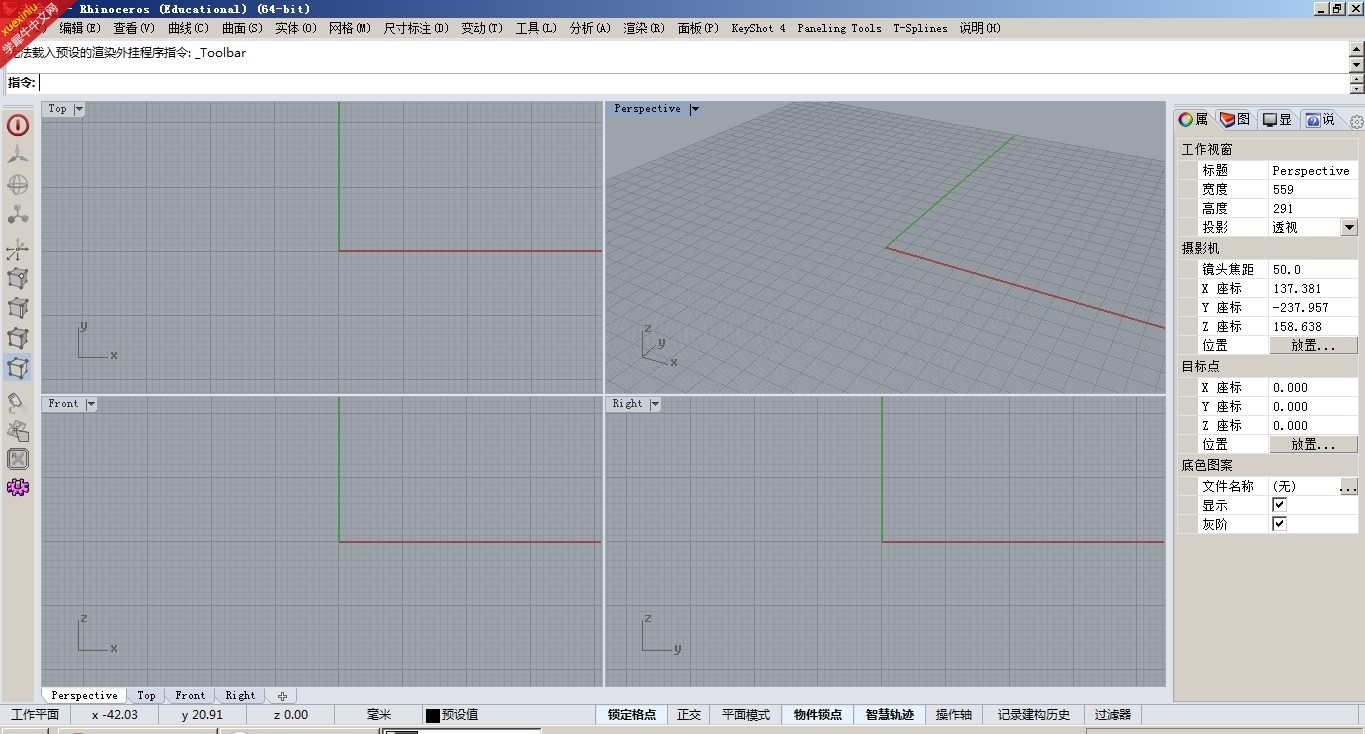1365x734 pixels.
Task: Click the globe sphere icon in left toolbar
Action: (18, 185)
